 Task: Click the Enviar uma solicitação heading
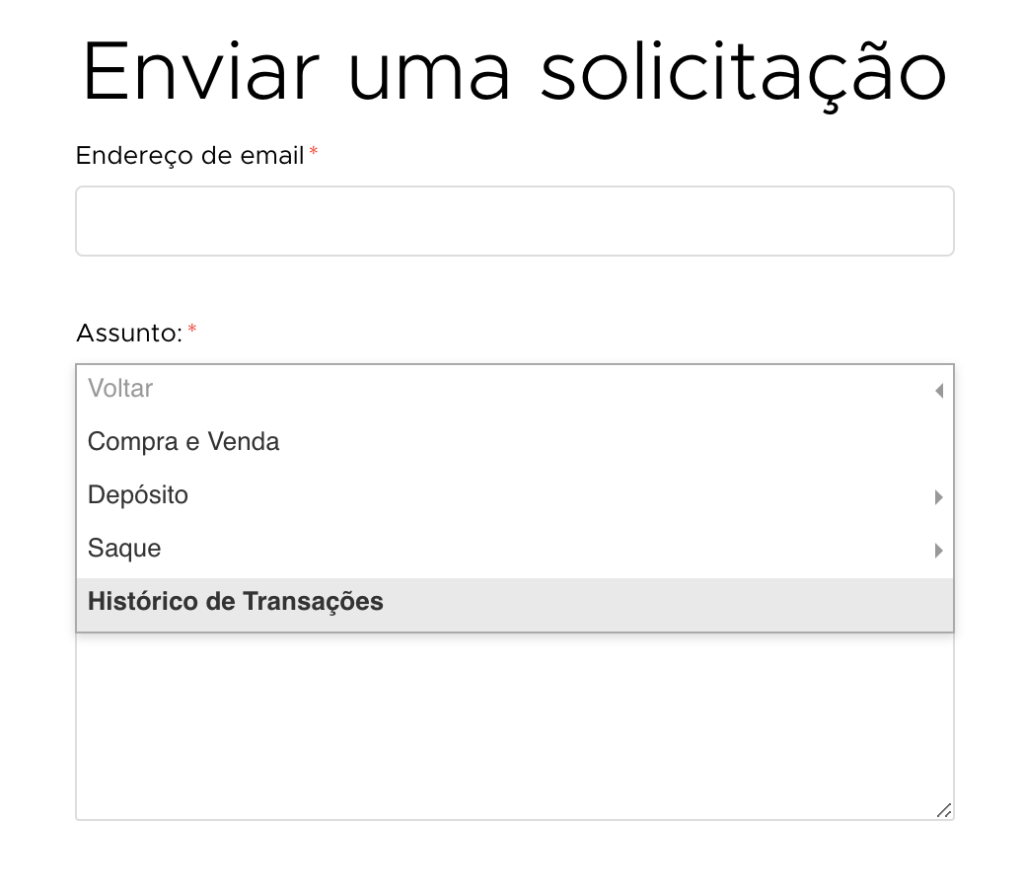pyautogui.click(x=515, y=72)
